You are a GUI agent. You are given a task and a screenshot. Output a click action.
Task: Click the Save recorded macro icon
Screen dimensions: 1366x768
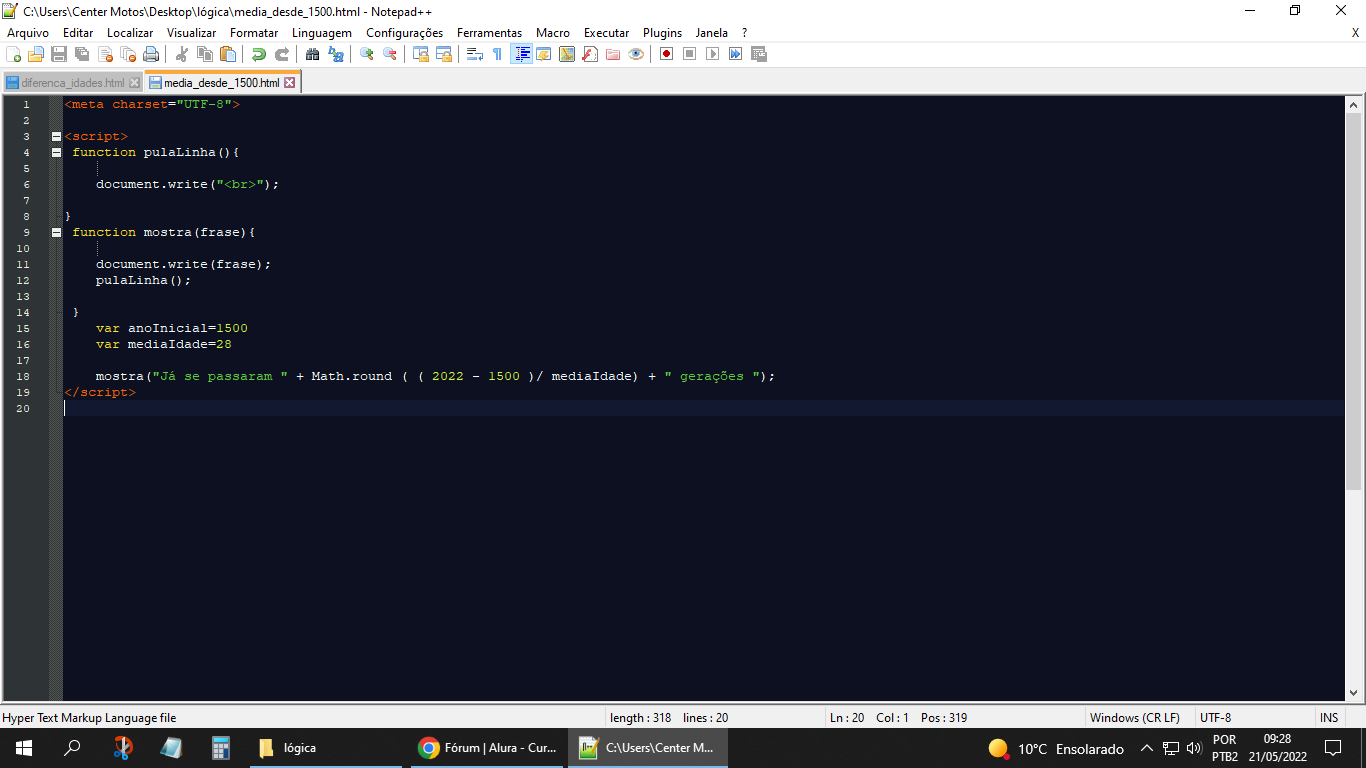(x=758, y=54)
